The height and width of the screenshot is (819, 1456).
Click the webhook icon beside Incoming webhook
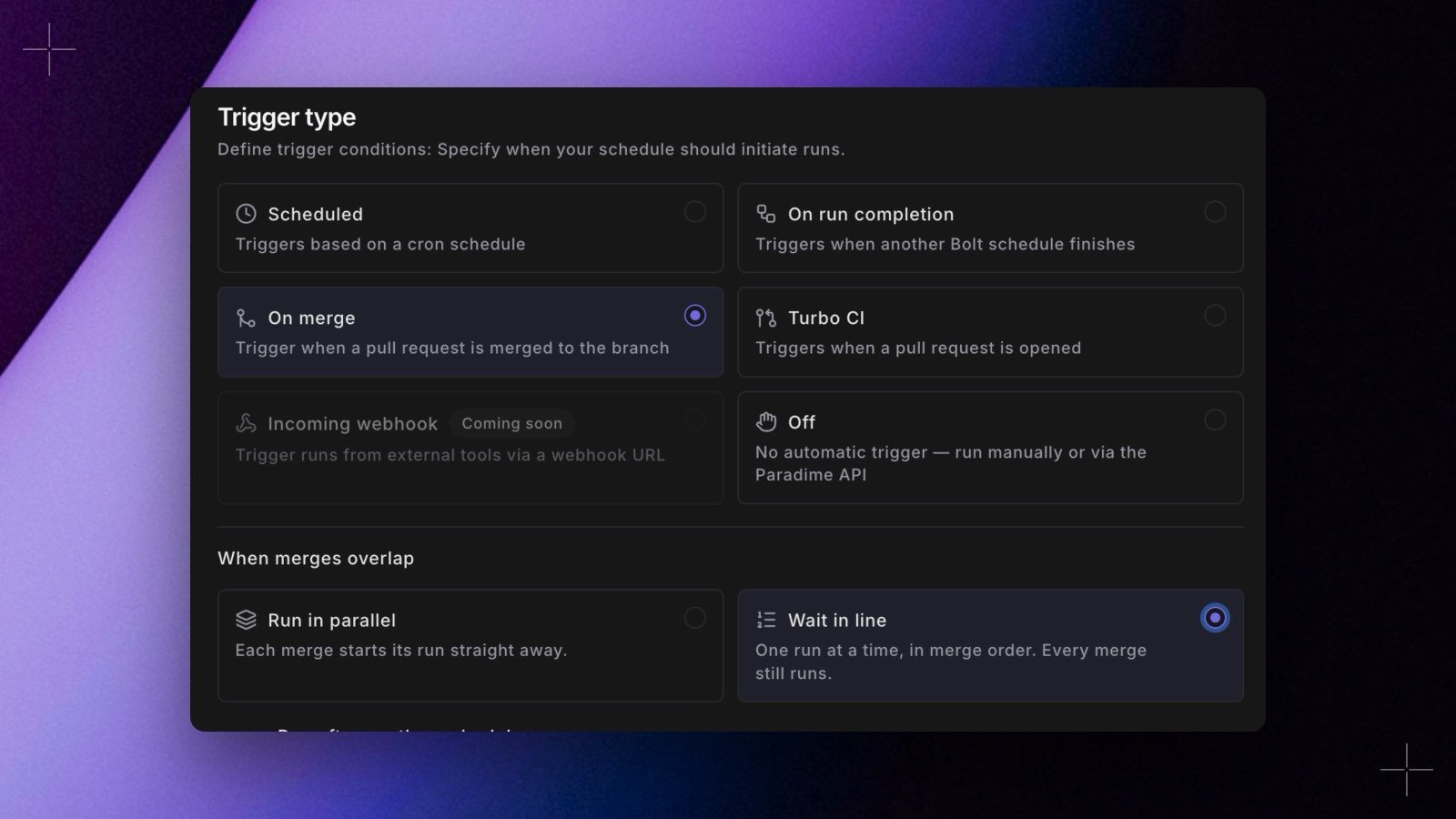tap(246, 423)
